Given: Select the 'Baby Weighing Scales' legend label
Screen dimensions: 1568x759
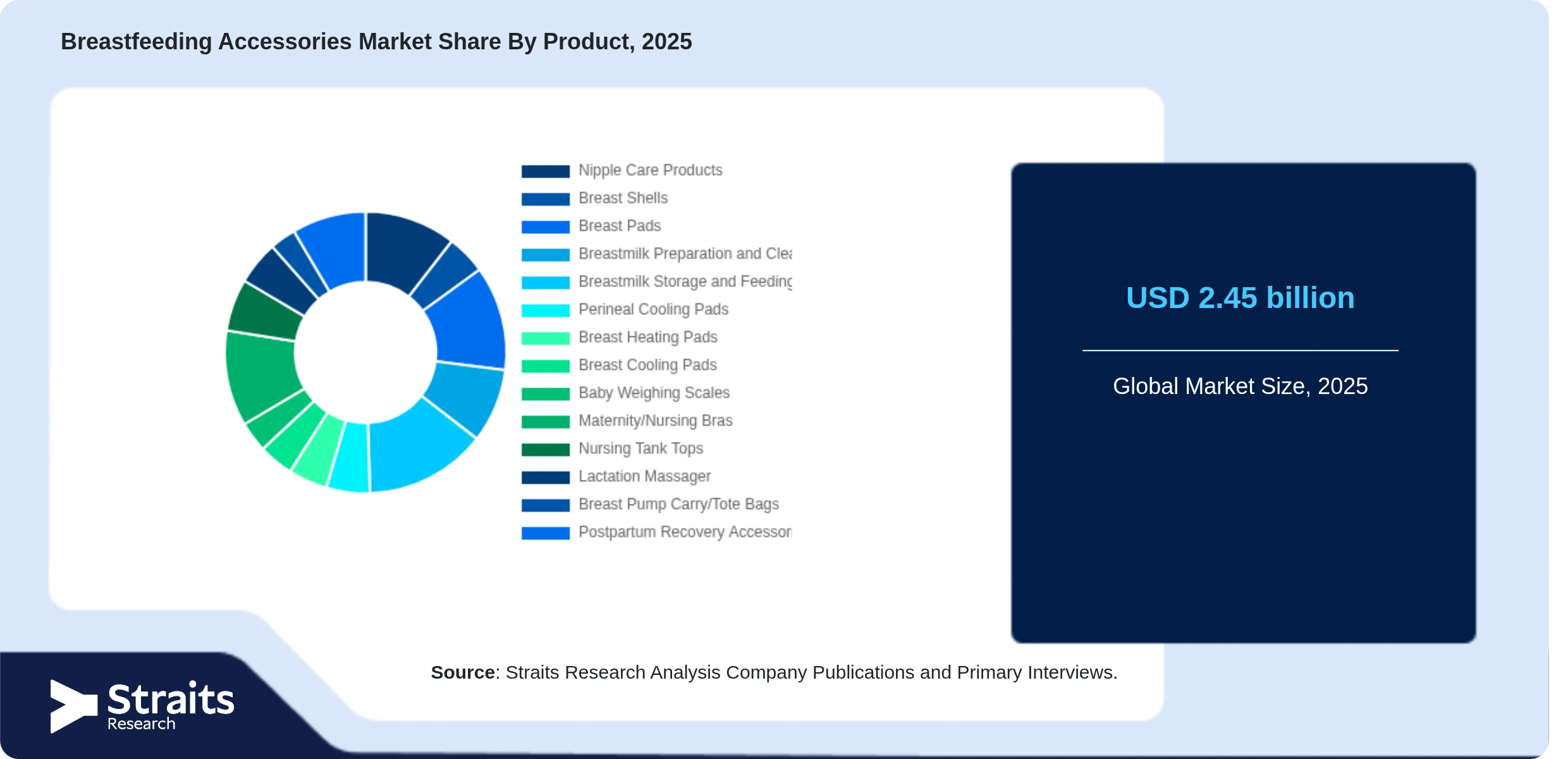Looking at the screenshot, I should [654, 393].
